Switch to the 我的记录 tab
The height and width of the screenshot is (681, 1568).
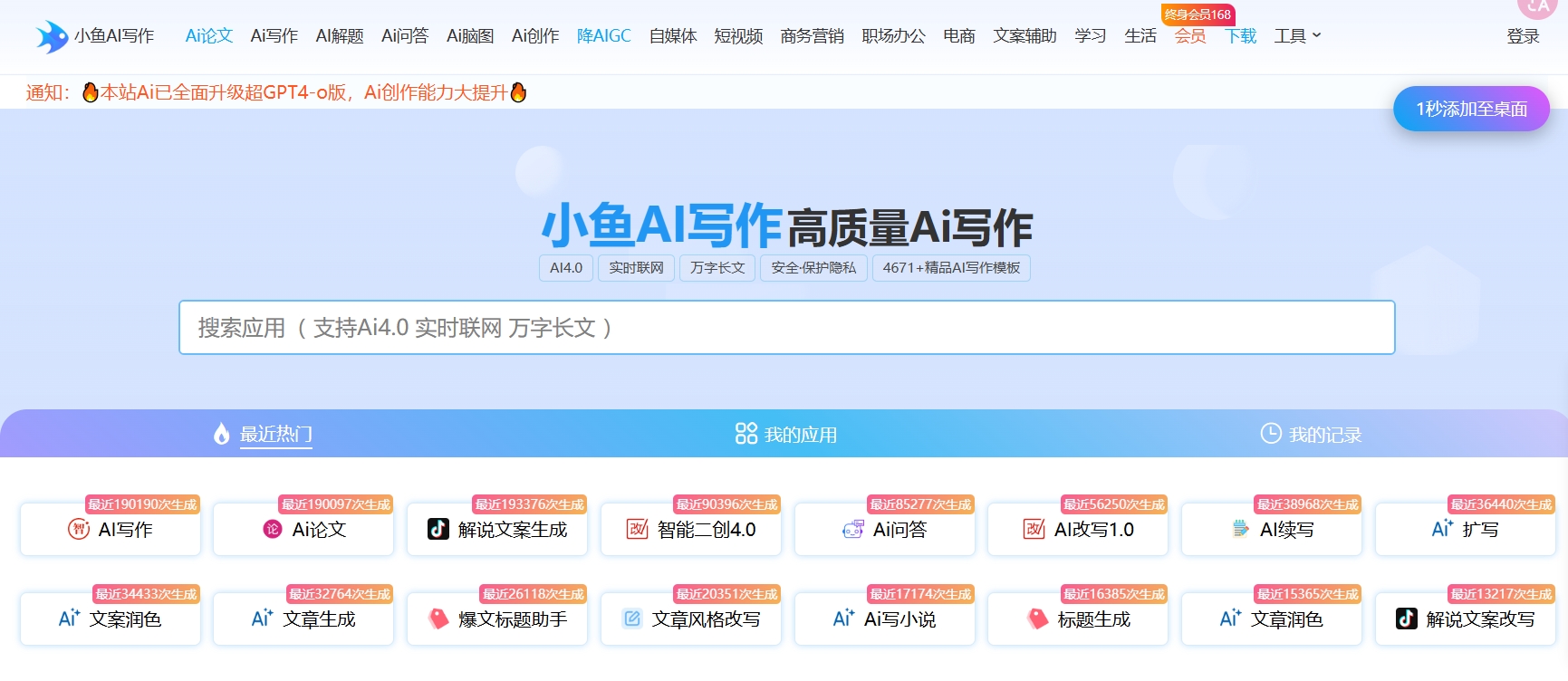tap(1311, 434)
